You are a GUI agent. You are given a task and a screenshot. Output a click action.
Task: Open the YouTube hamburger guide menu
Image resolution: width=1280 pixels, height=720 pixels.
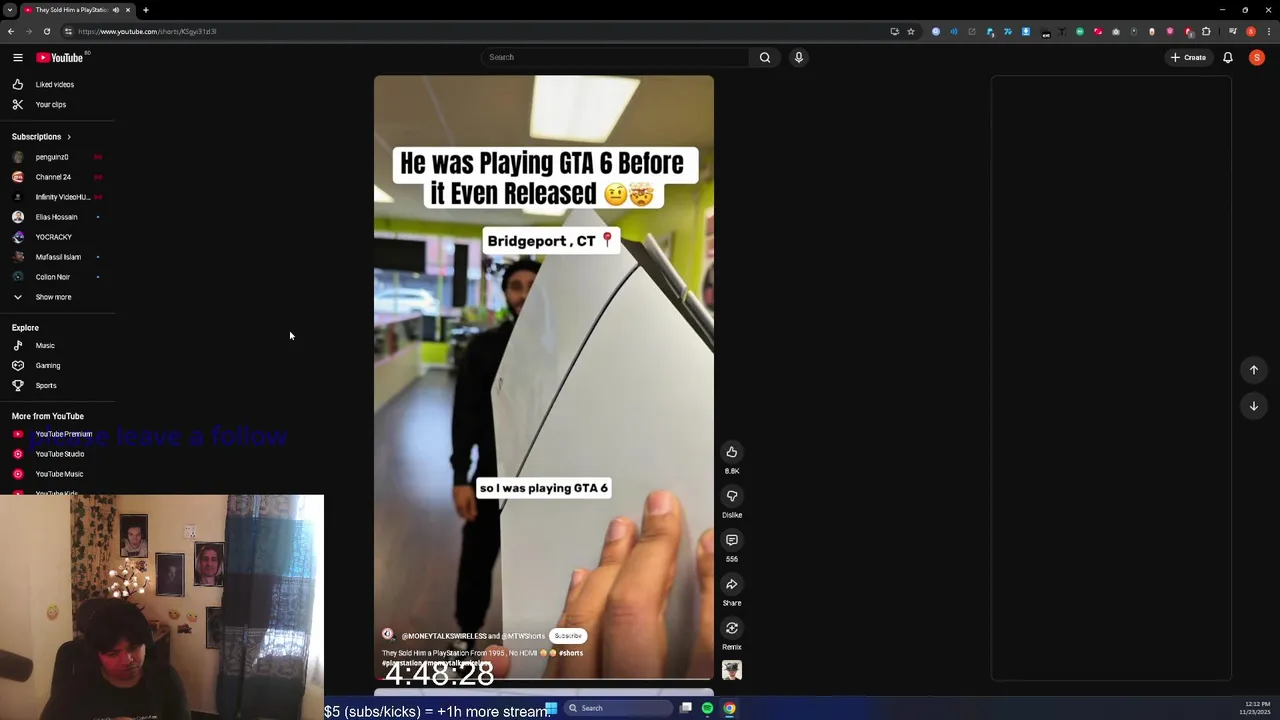(17, 57)
